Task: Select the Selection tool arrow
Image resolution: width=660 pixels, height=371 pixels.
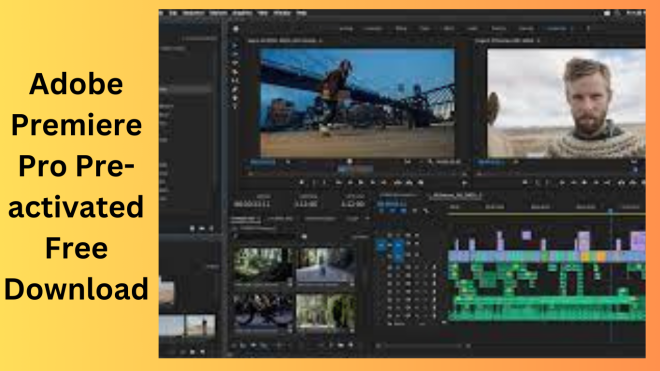Action: tap(235, 45)
